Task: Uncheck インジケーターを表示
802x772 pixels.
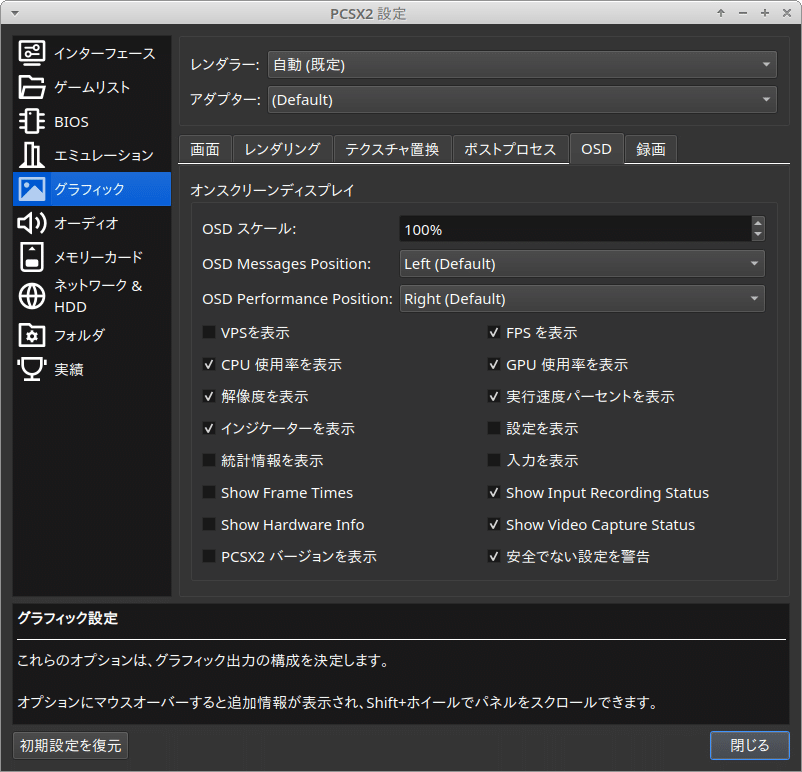Action: pyautogui.click(x=209, y=428)
